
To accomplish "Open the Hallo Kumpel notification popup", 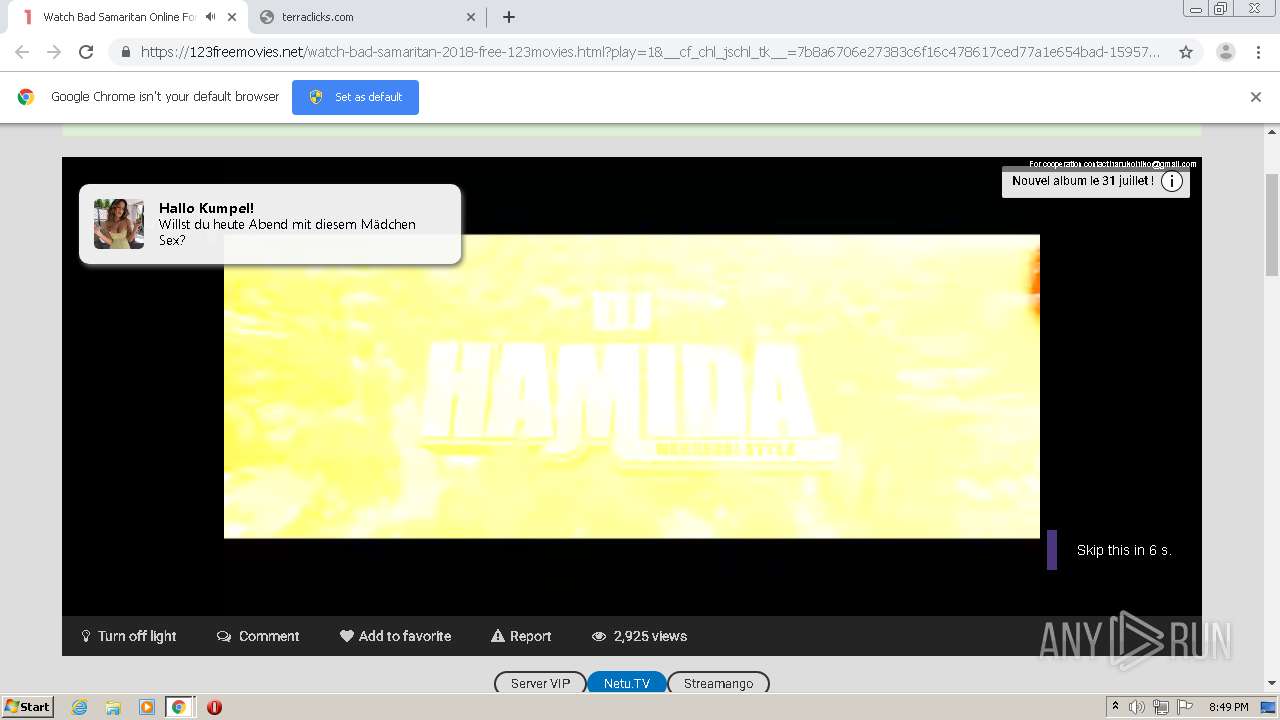I will coord(270,224).
